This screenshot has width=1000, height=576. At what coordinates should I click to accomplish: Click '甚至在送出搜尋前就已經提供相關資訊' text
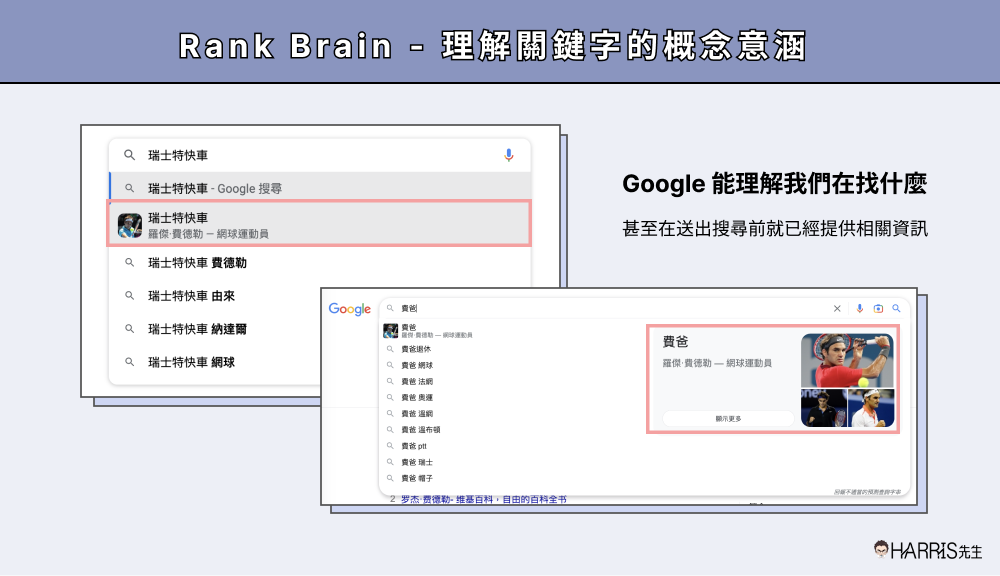(775, 228)
